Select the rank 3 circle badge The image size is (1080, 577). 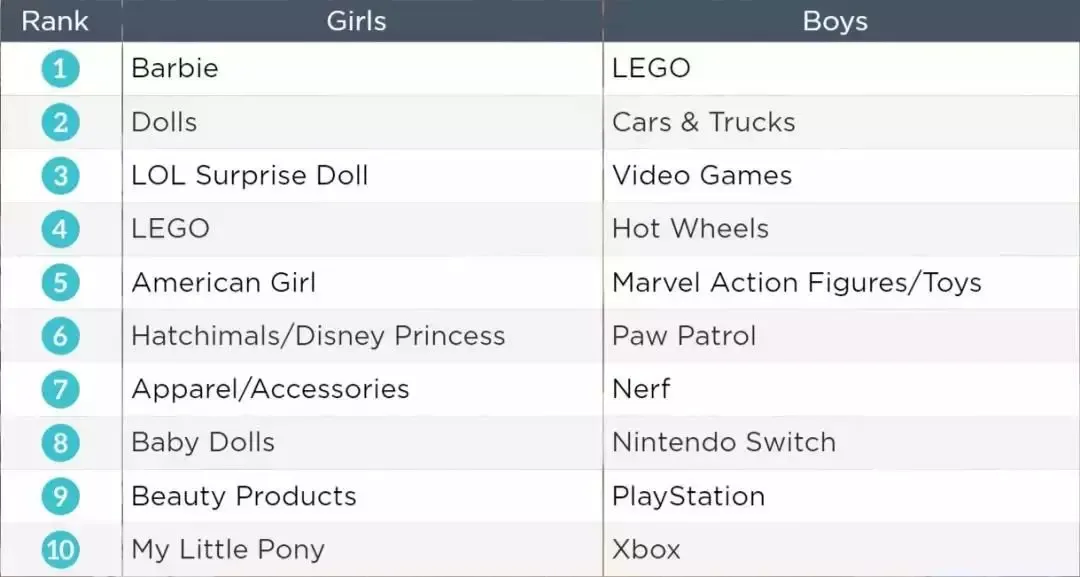tap(60, 176)
